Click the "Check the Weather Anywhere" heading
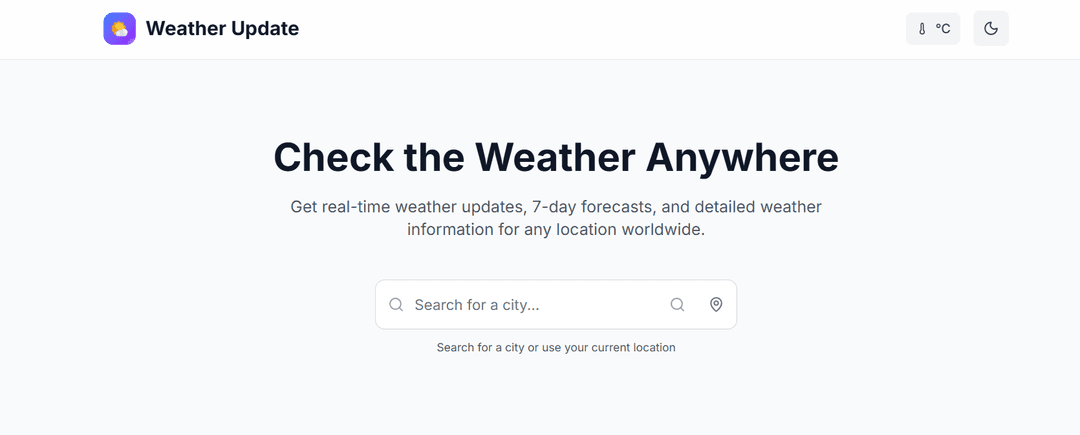Screen dimensions: 1080x435 tap(555, 158)
